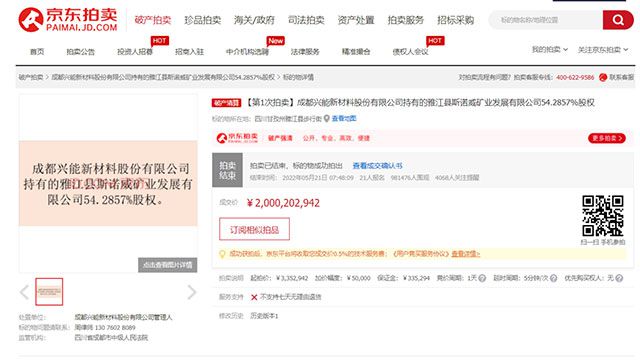640x362 pixels.
Task: Click the company equity breadcrumb link
Action: [163, 77]
